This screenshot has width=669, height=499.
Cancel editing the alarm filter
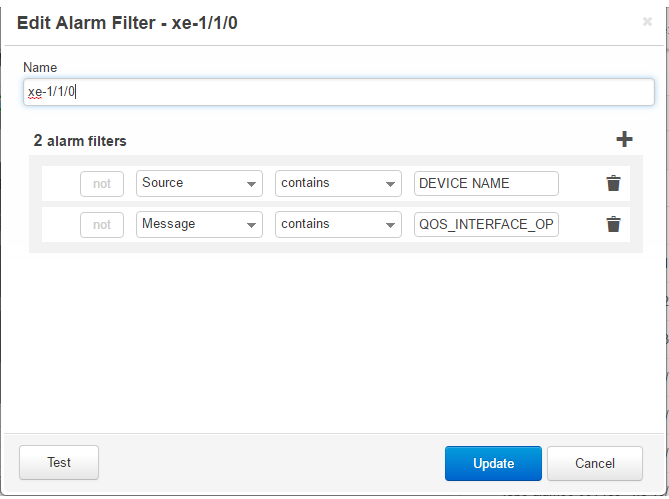[x=595, y=464]
